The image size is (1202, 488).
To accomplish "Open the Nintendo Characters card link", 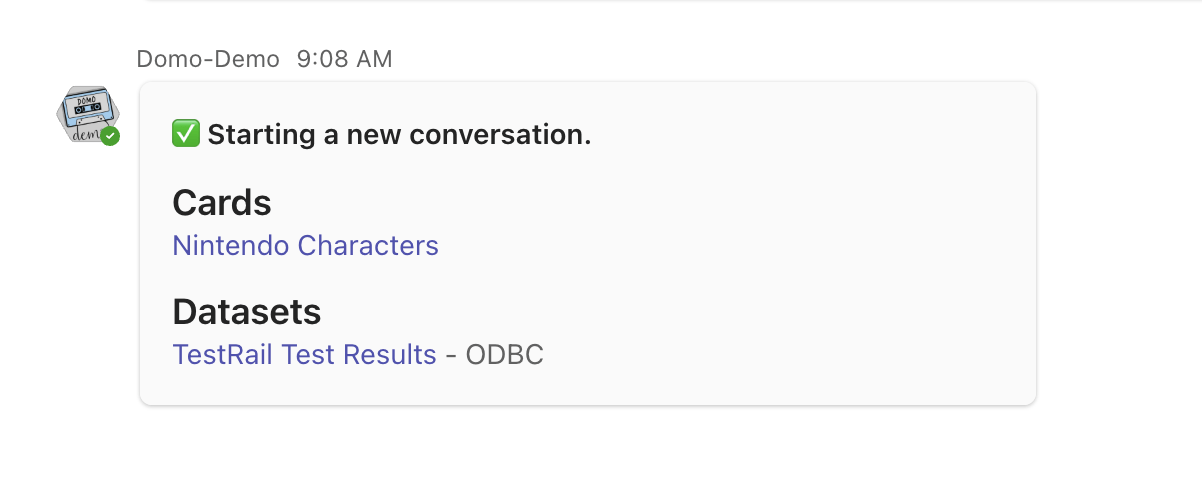I will tap(305, 245).
